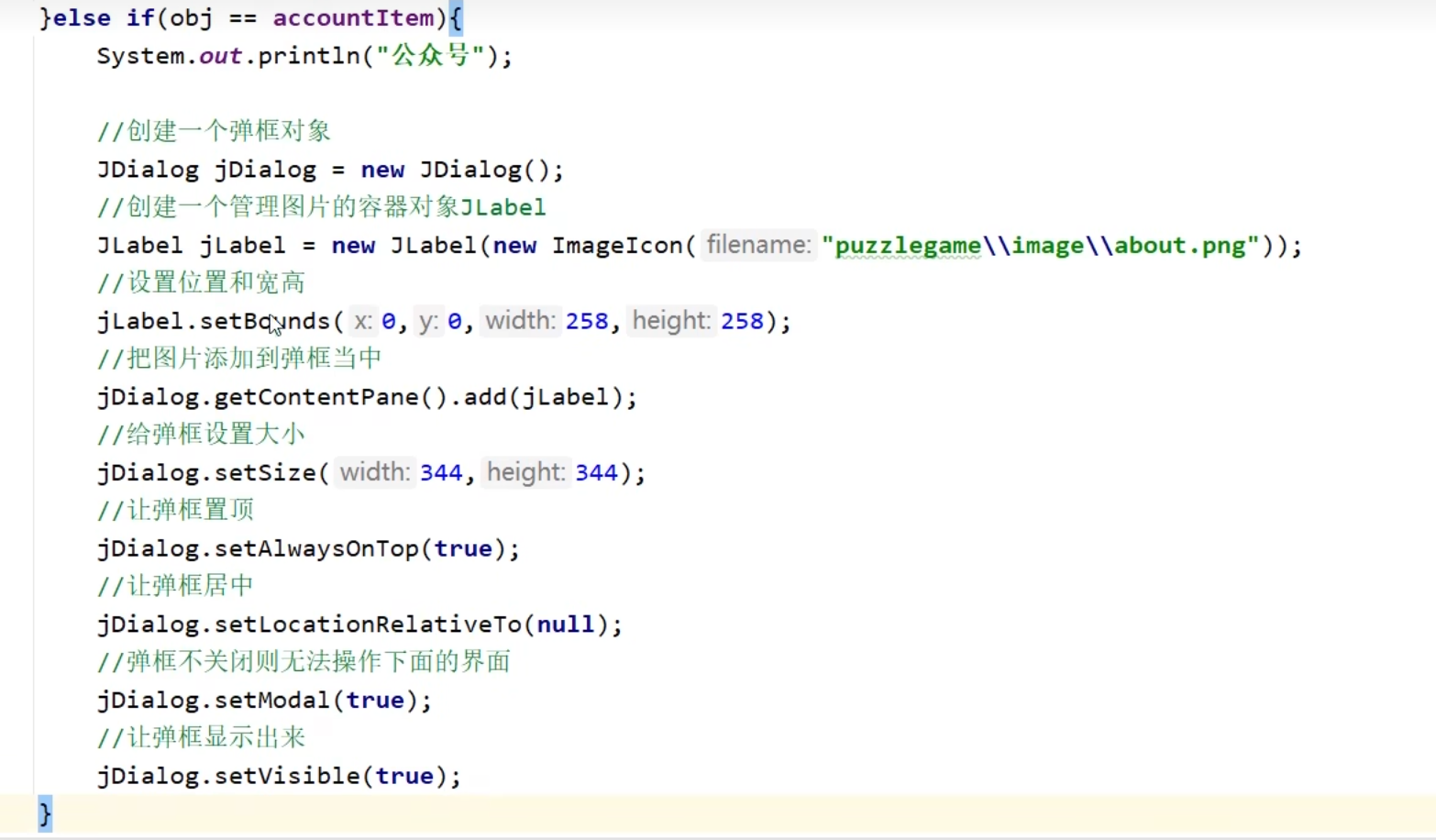The width and height of the screenshot is (1436, 840).
Task: Click the ImageIcon class name
Action: [616, 246]
